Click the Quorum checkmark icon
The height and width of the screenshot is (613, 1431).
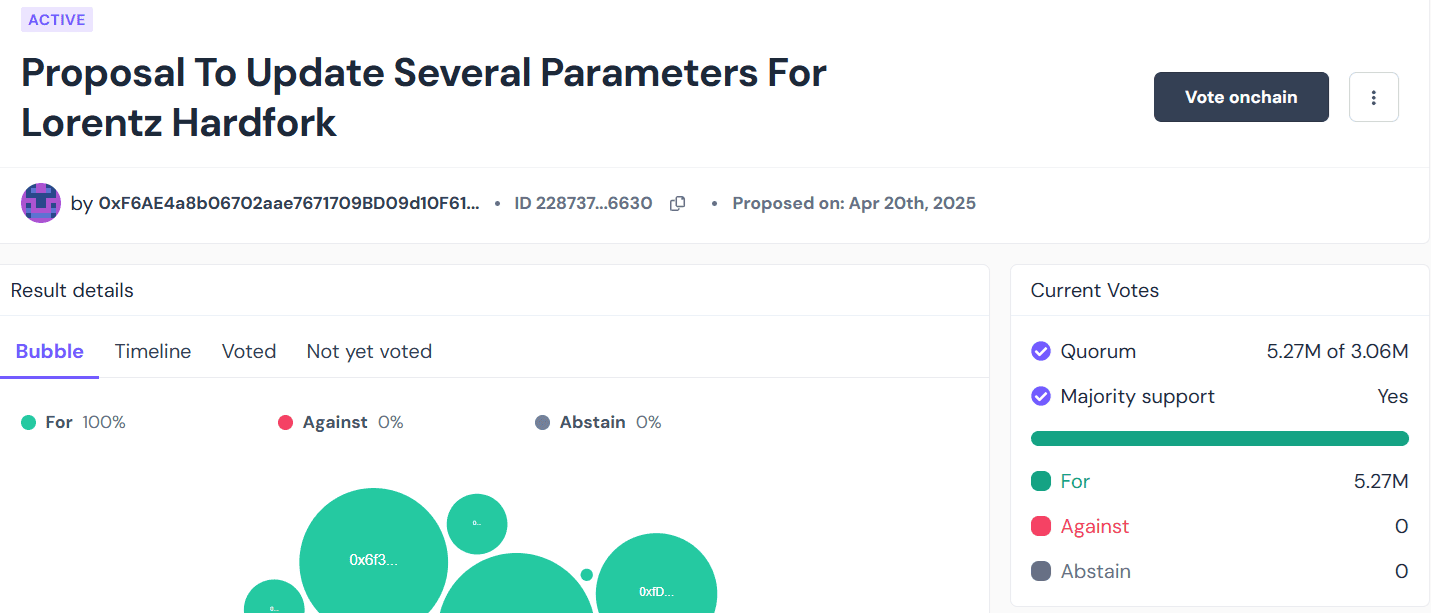[1041, 351]
